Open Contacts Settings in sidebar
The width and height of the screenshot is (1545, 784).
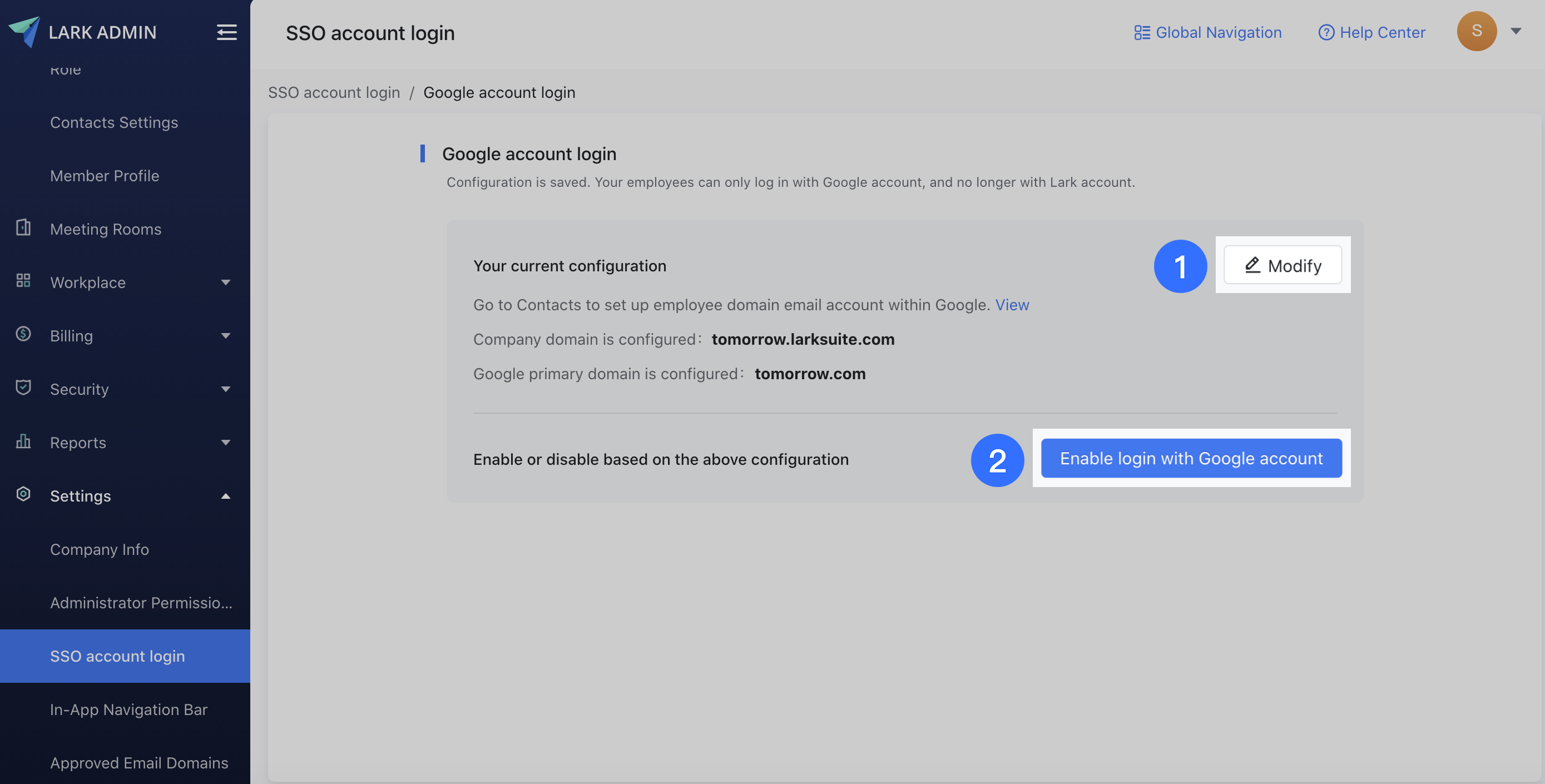pos(114,122)
